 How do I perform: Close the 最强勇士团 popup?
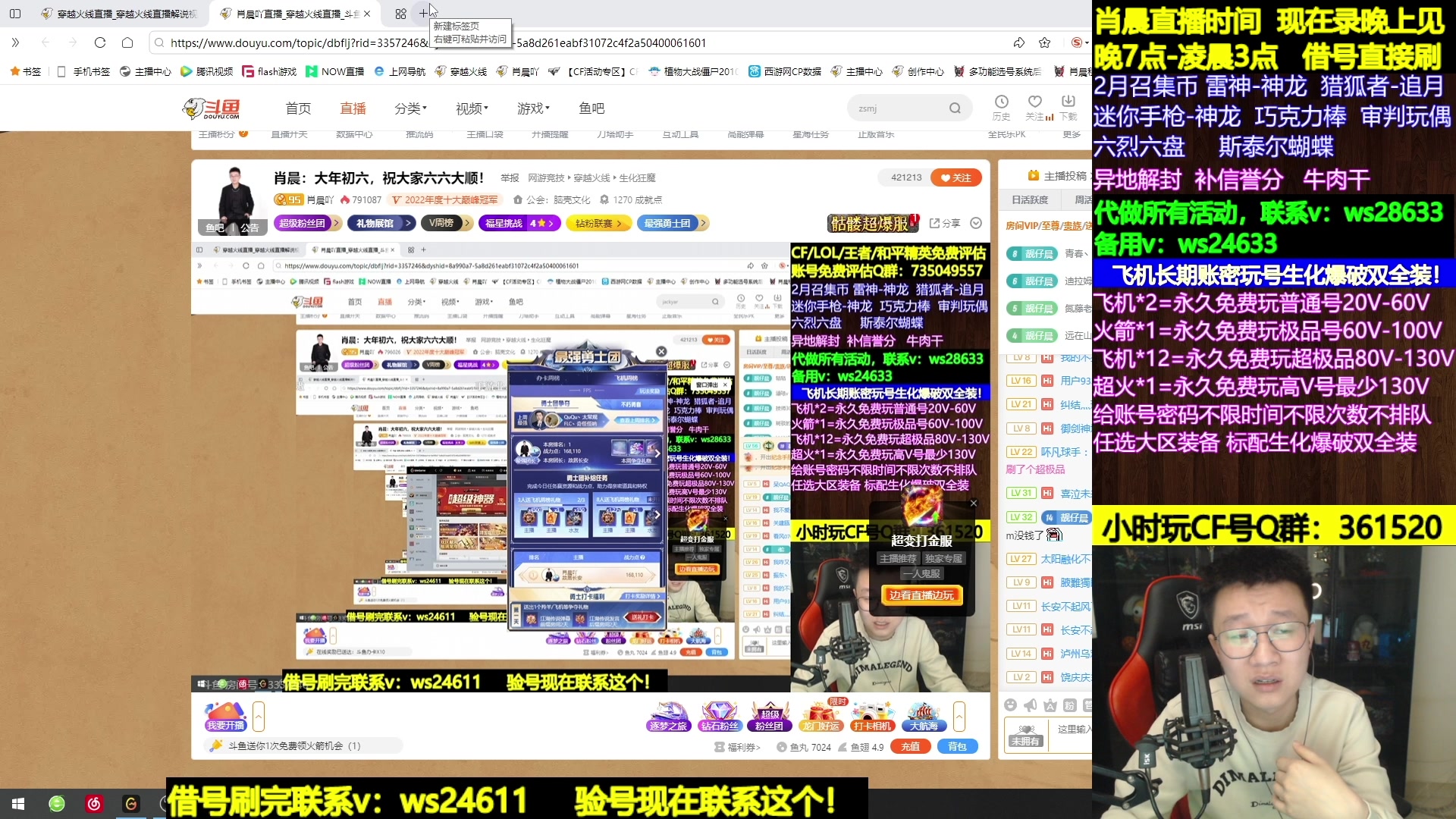click(661, 351)
